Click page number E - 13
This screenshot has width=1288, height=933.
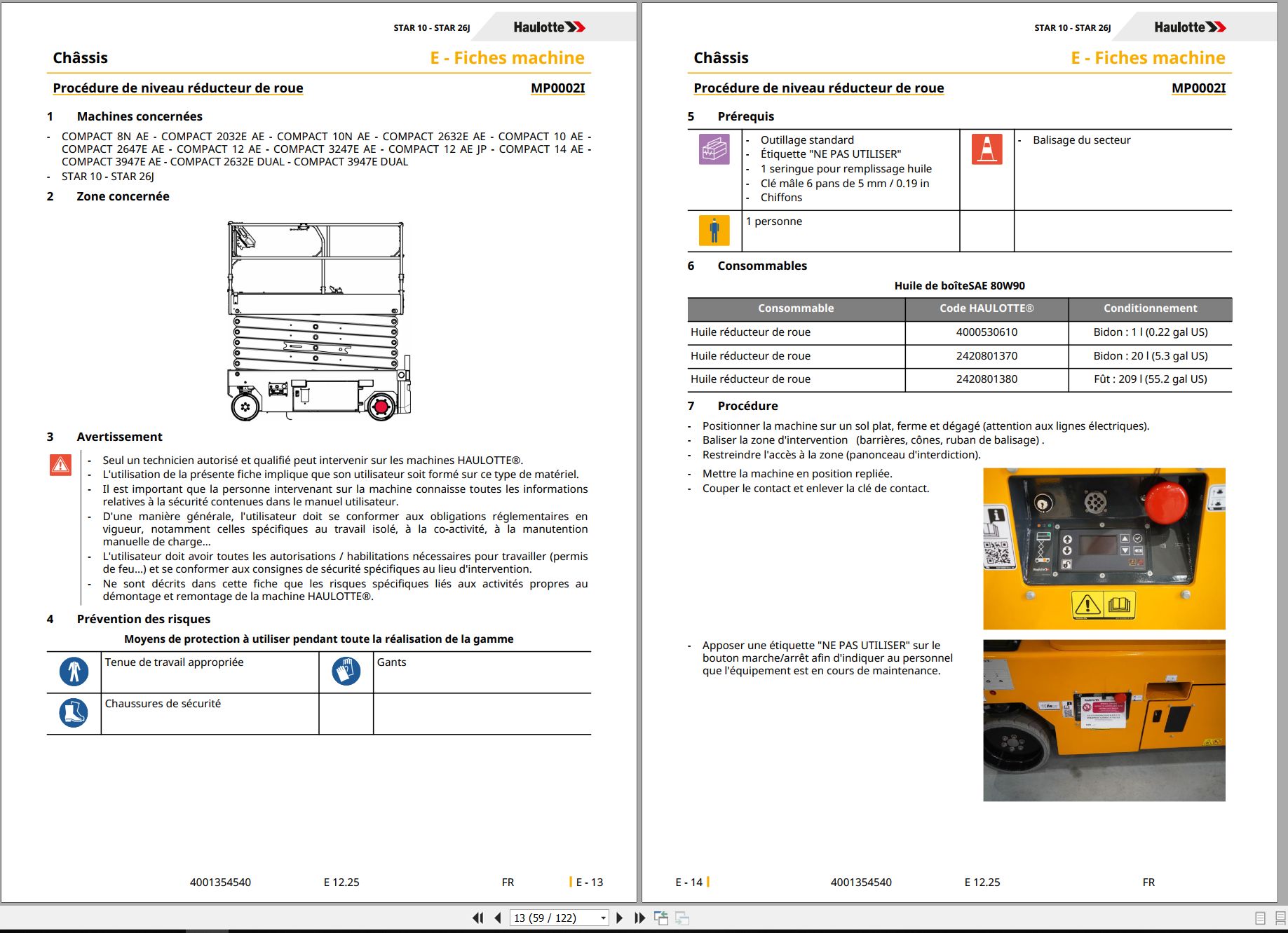click(x=589, y=883)
